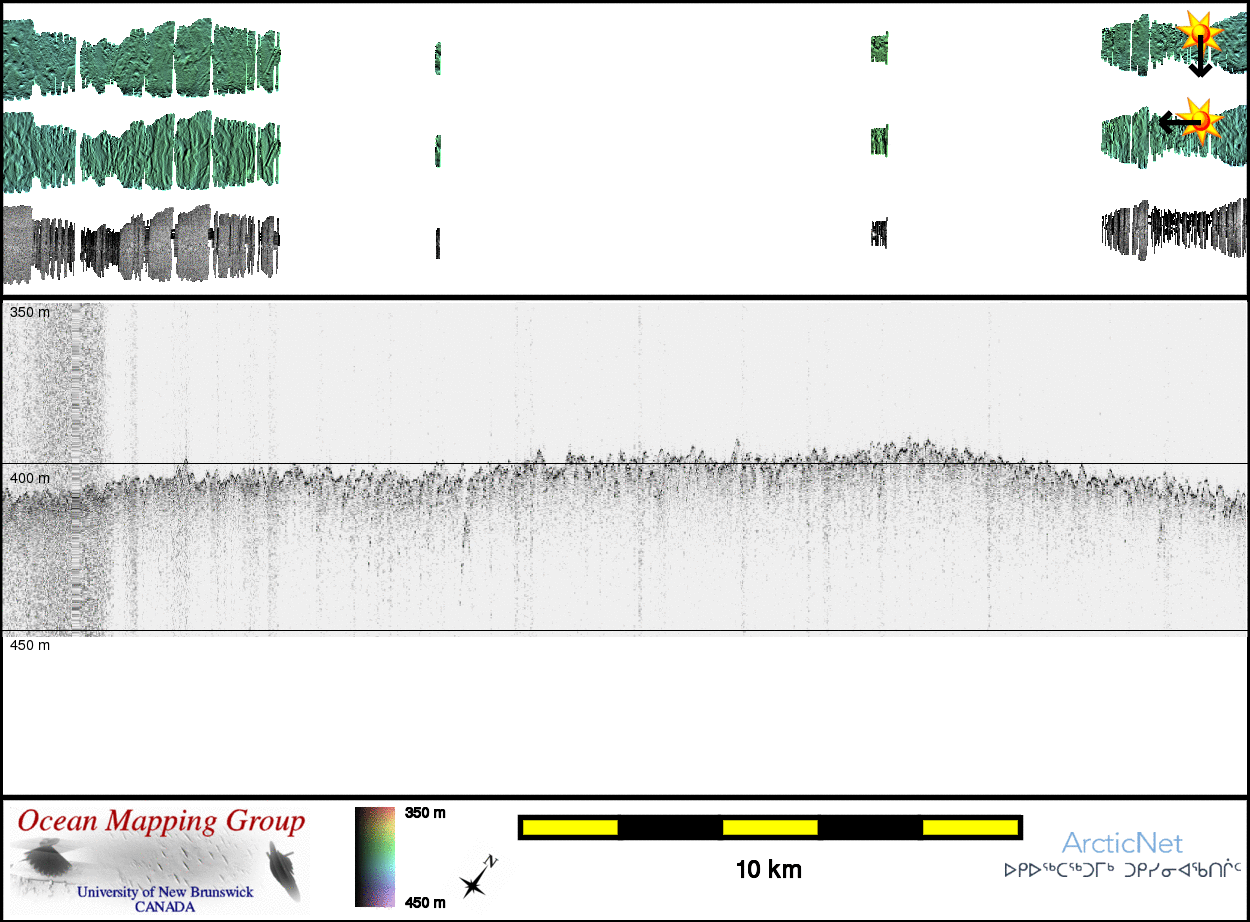The height and width of the screenshot is (922, 1250).
Task: Click the 400 m depth label on the profile
Action: [x=29, y=479]
